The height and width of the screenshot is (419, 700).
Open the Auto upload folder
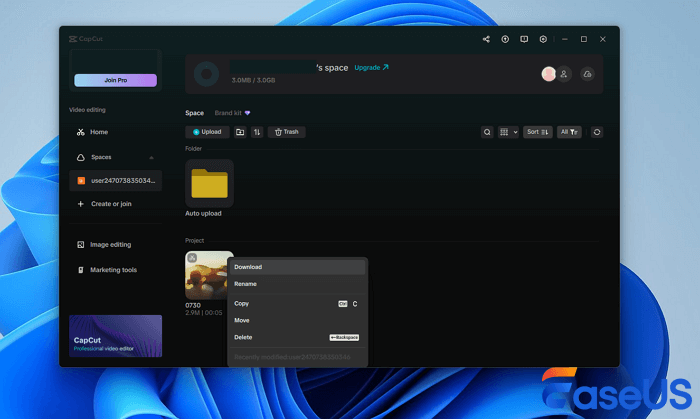tap(209, 183)
